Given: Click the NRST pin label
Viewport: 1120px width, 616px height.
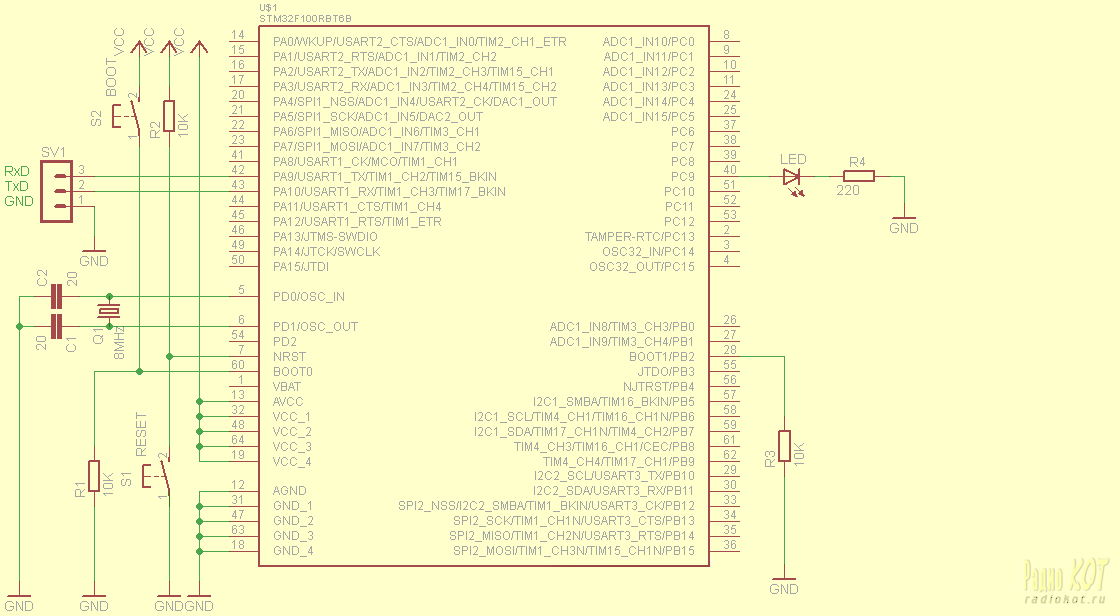Looking at the screenshot, I should (289, 356).
